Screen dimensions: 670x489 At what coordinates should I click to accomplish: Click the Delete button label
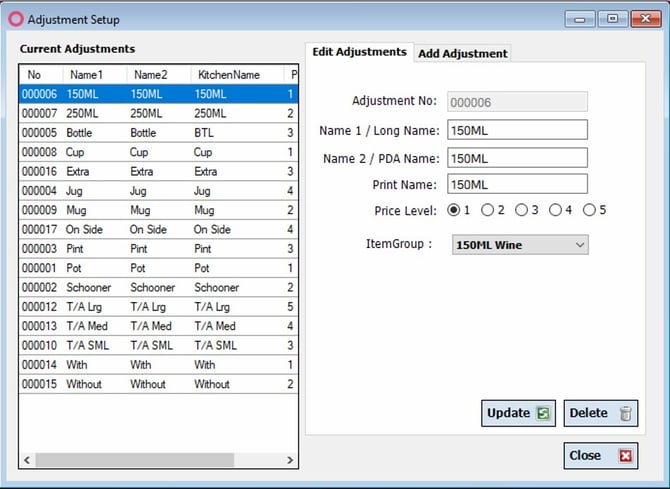(x=588, y=413)
